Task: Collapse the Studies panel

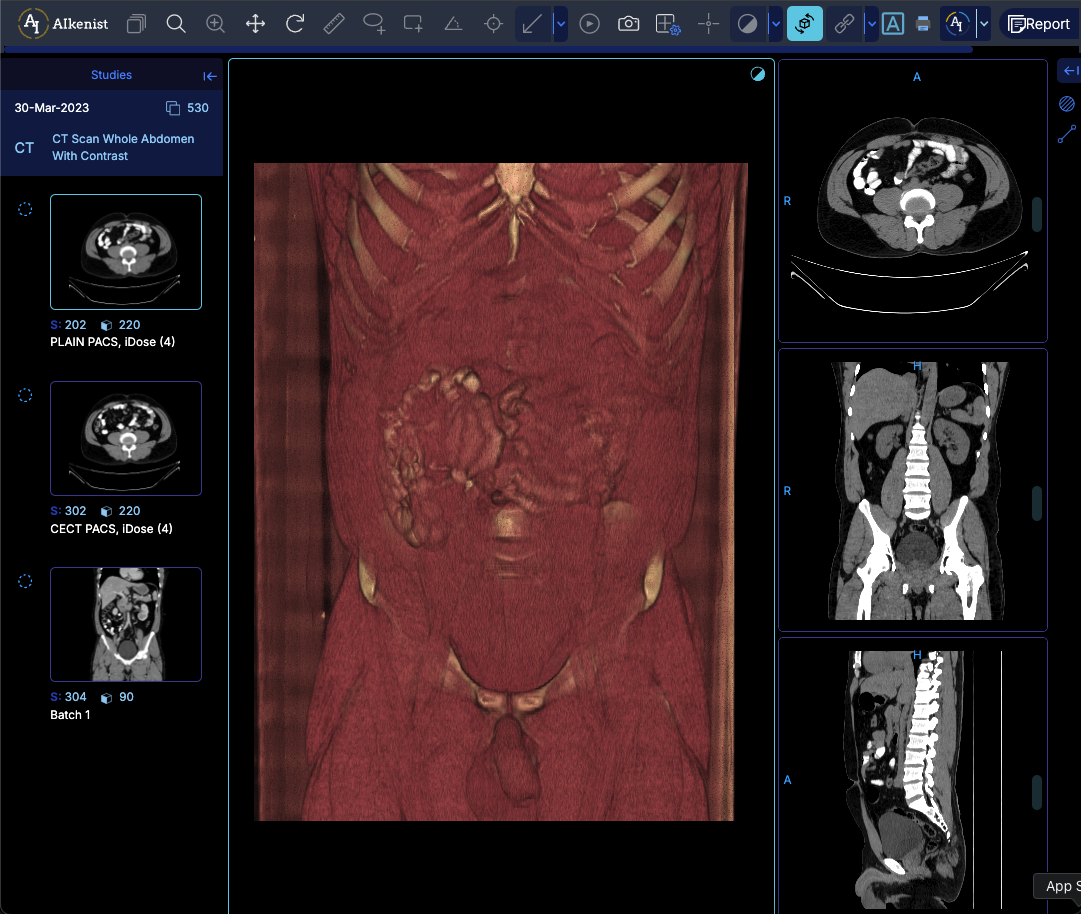Action: [x=210, y=75]
